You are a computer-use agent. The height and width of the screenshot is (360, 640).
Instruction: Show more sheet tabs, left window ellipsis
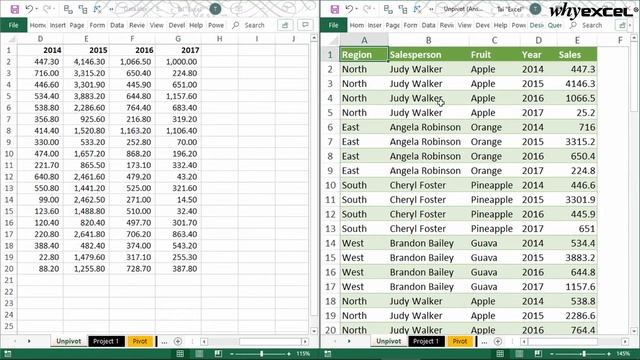164,342
